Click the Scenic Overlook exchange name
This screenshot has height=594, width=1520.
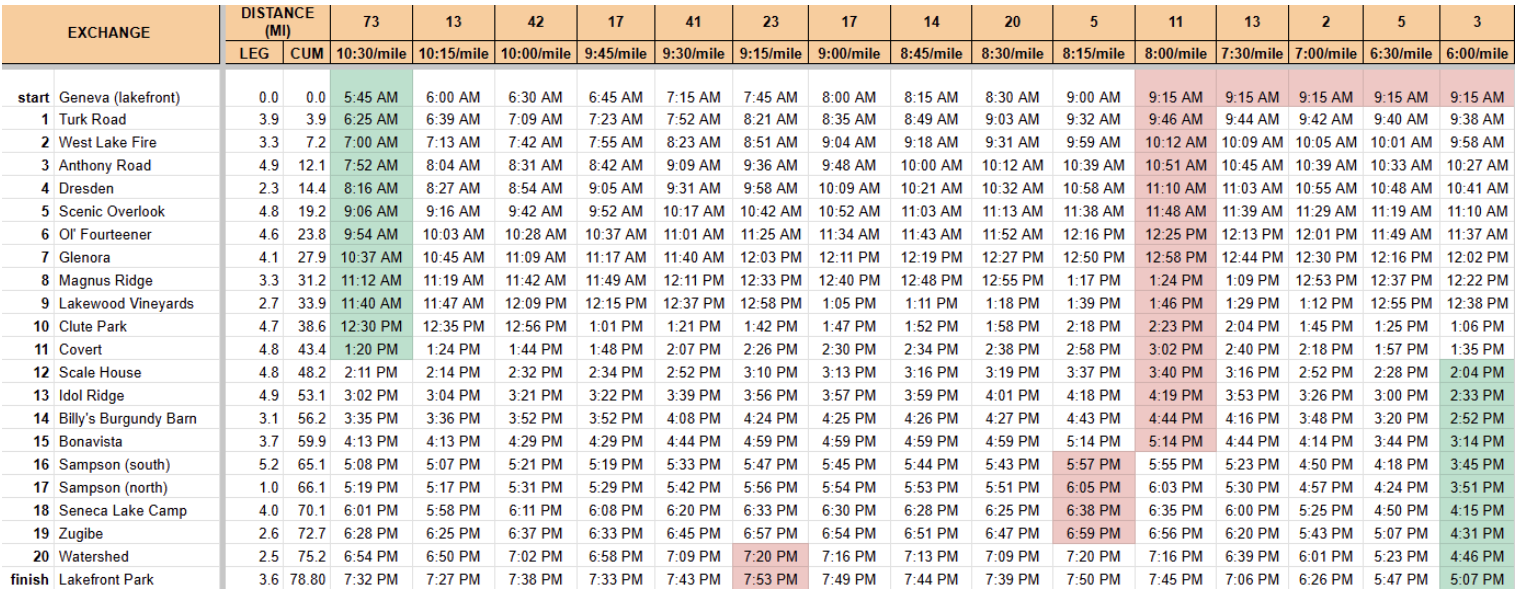click(111, 211)
